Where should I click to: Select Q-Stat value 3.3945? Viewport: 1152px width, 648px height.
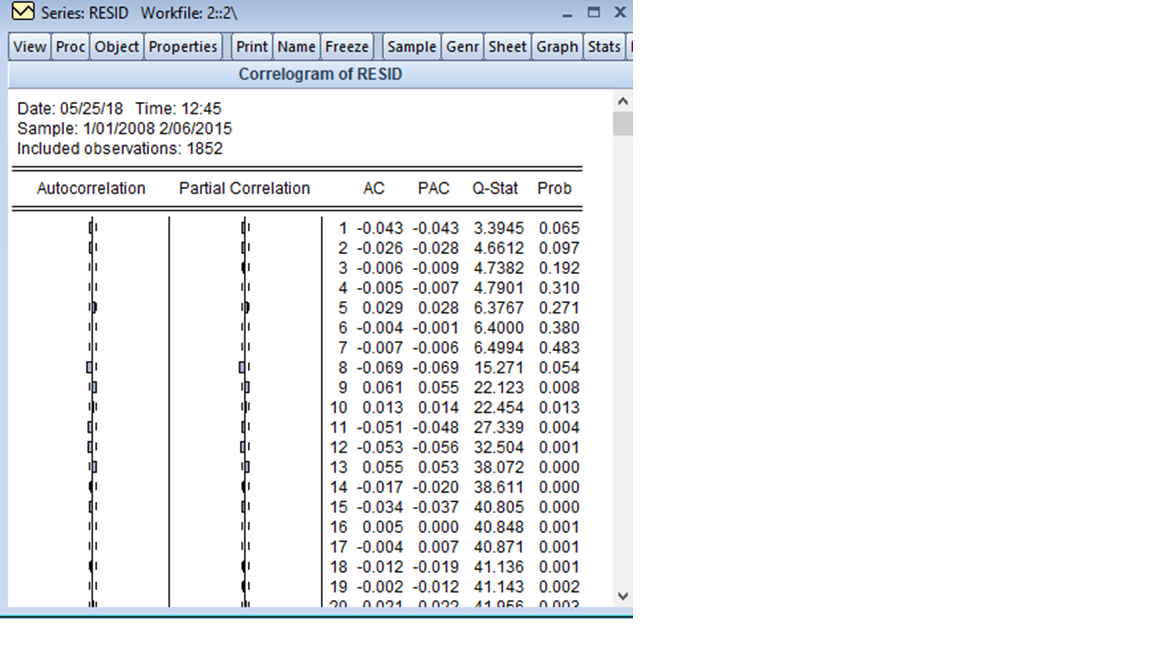pos(499,228)
